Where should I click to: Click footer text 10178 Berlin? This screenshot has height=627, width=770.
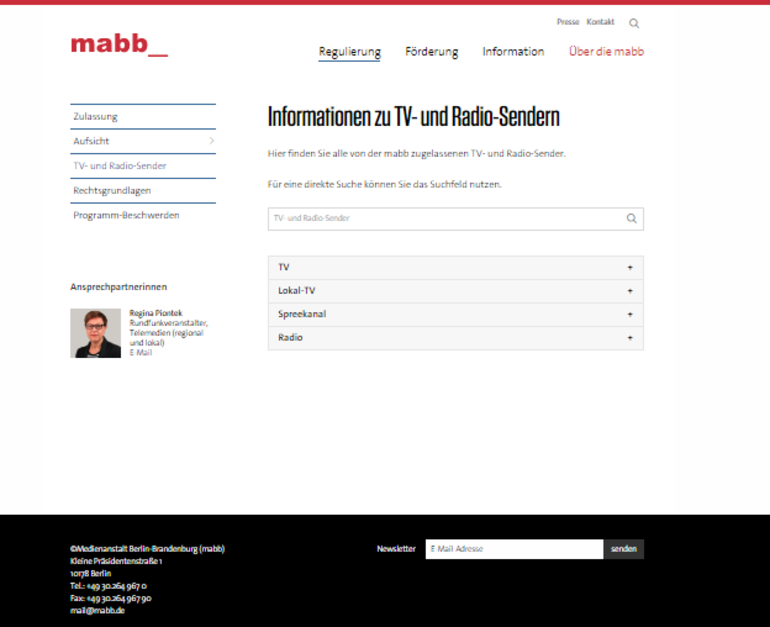pos(90,573)
